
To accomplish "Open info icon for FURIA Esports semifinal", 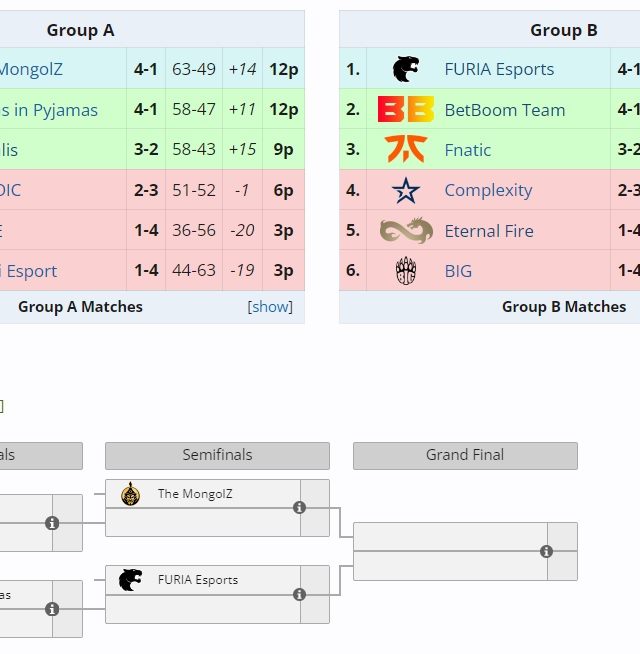I will [x=299, y=594].
